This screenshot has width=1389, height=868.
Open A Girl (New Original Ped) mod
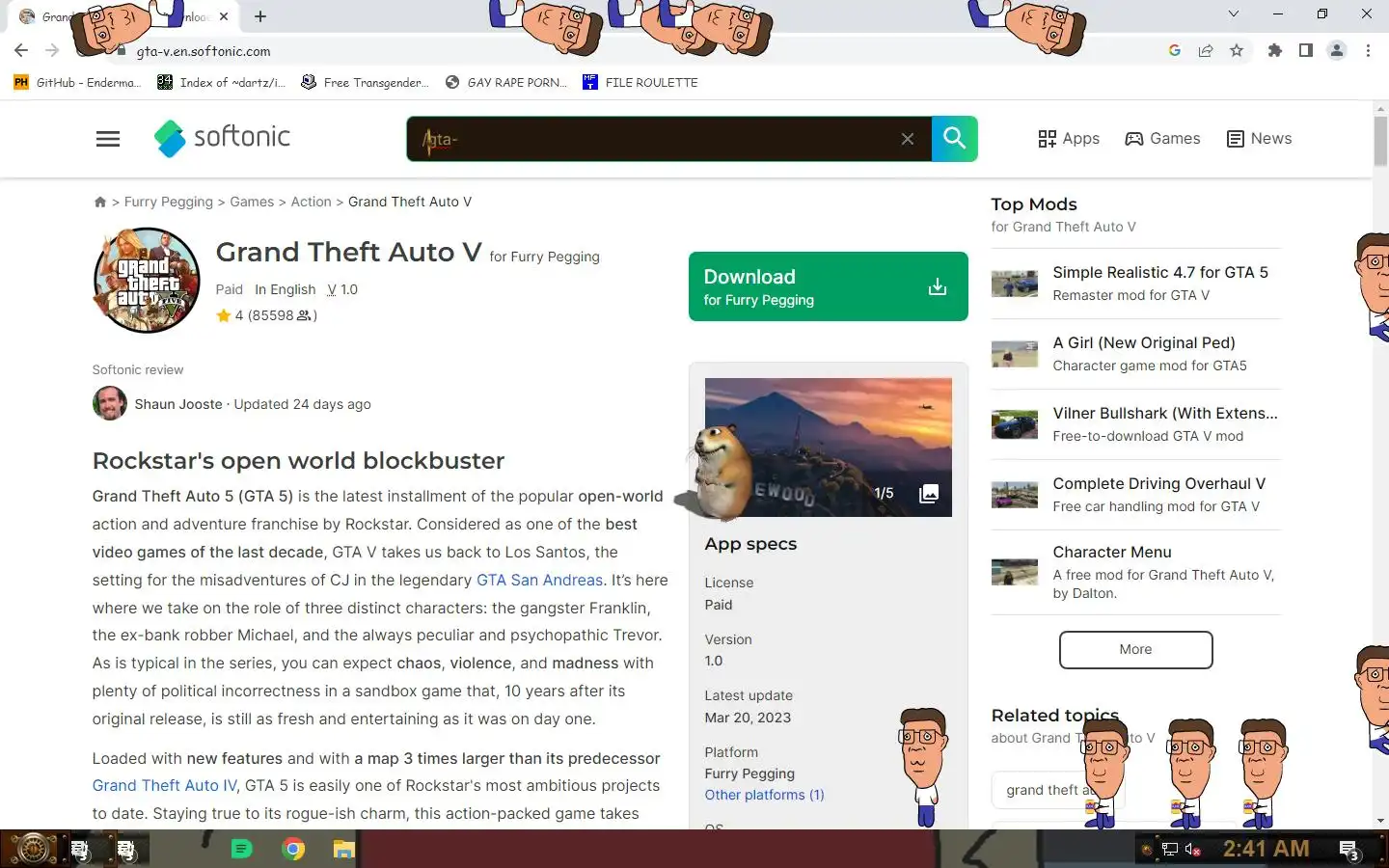tap(1144, 343)
